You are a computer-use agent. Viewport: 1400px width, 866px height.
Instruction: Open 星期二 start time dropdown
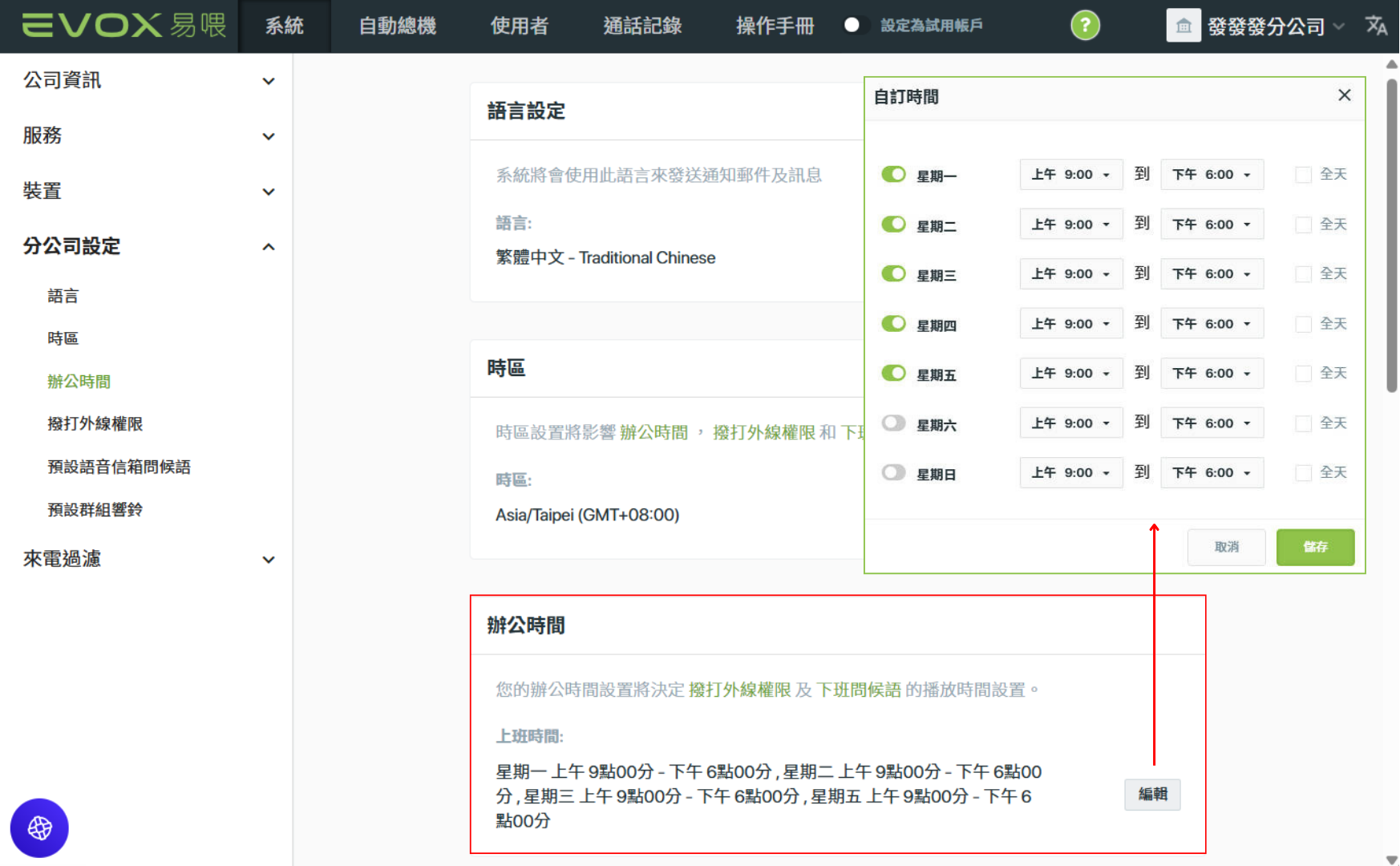click(x=1071, y=224)
